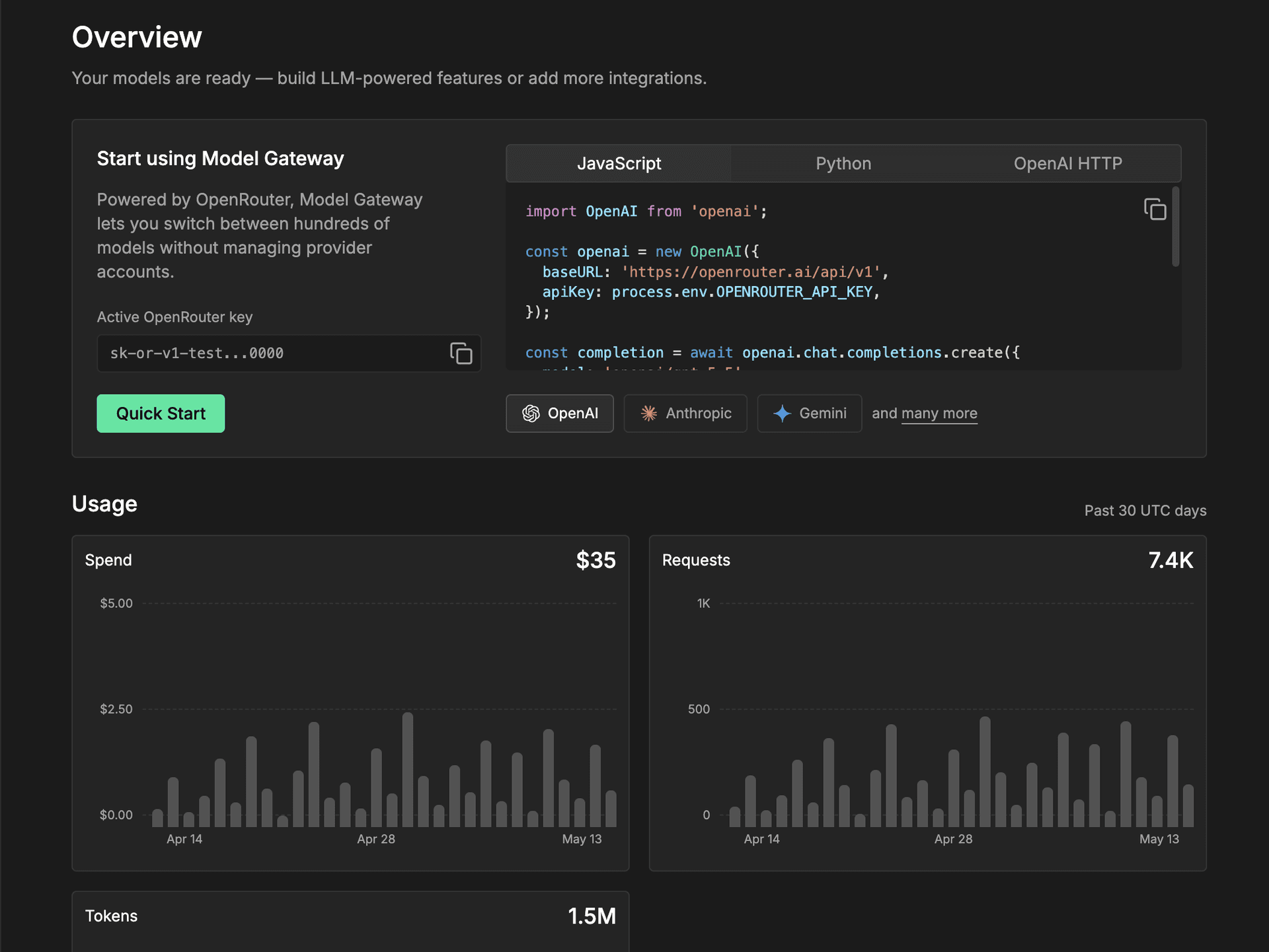Click Apr 28 label in Requests chart
Viewport: 1269px width, 952px height.
(953, 839)
